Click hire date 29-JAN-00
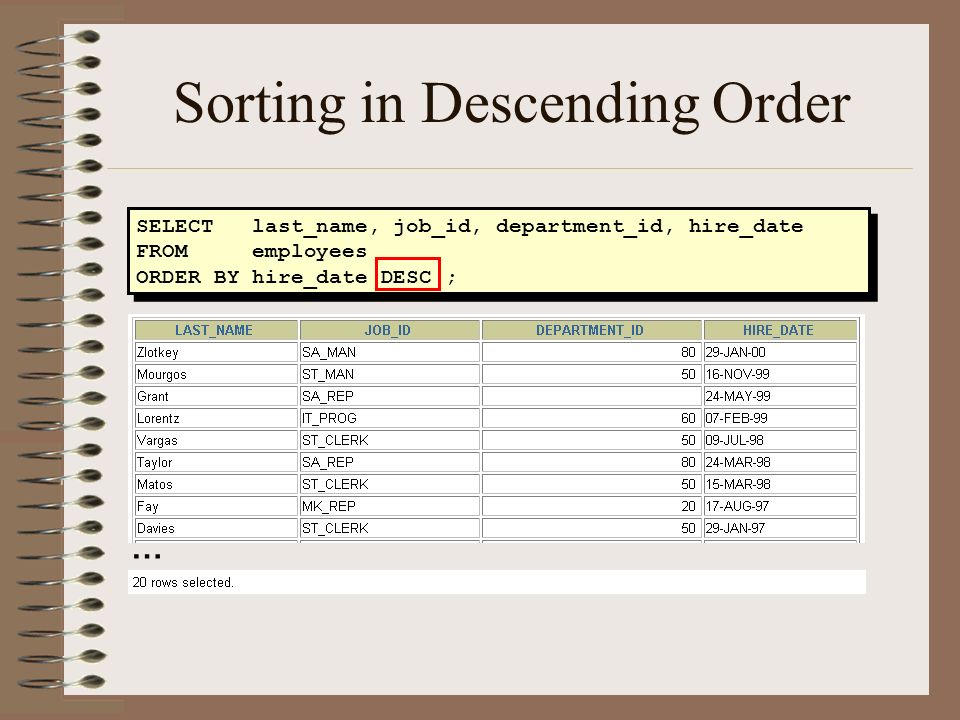 pos(780,352)
